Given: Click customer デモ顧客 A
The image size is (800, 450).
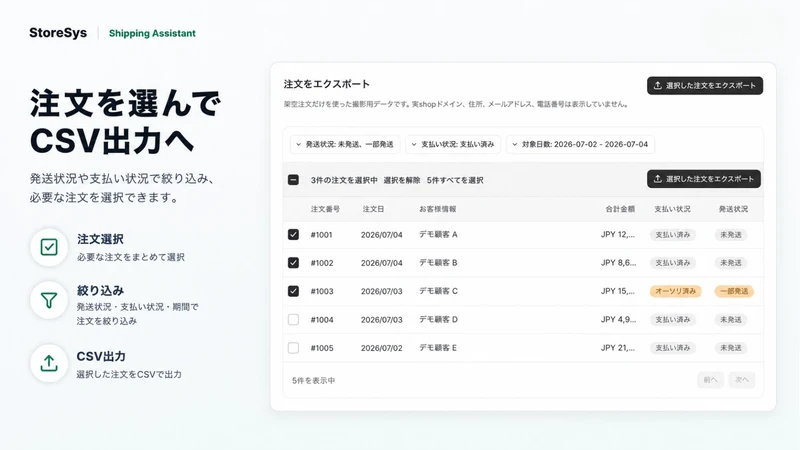Looking at the screenshot, I should pos(438,235).
